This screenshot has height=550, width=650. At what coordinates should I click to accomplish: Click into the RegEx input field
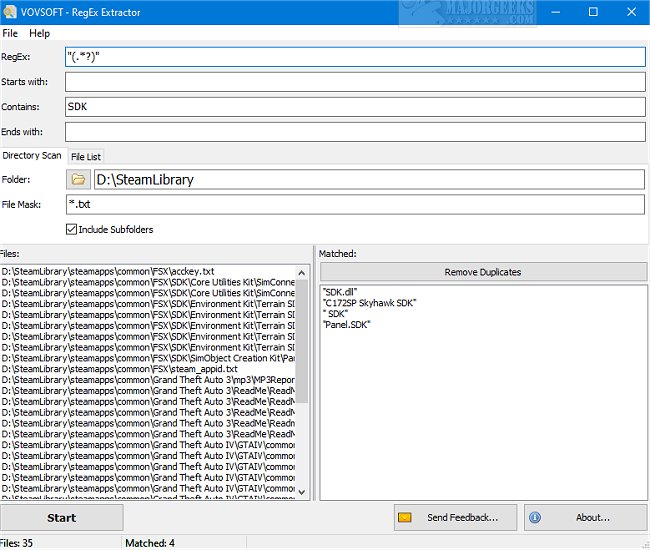pyautogui.click(x=354, y=57)
